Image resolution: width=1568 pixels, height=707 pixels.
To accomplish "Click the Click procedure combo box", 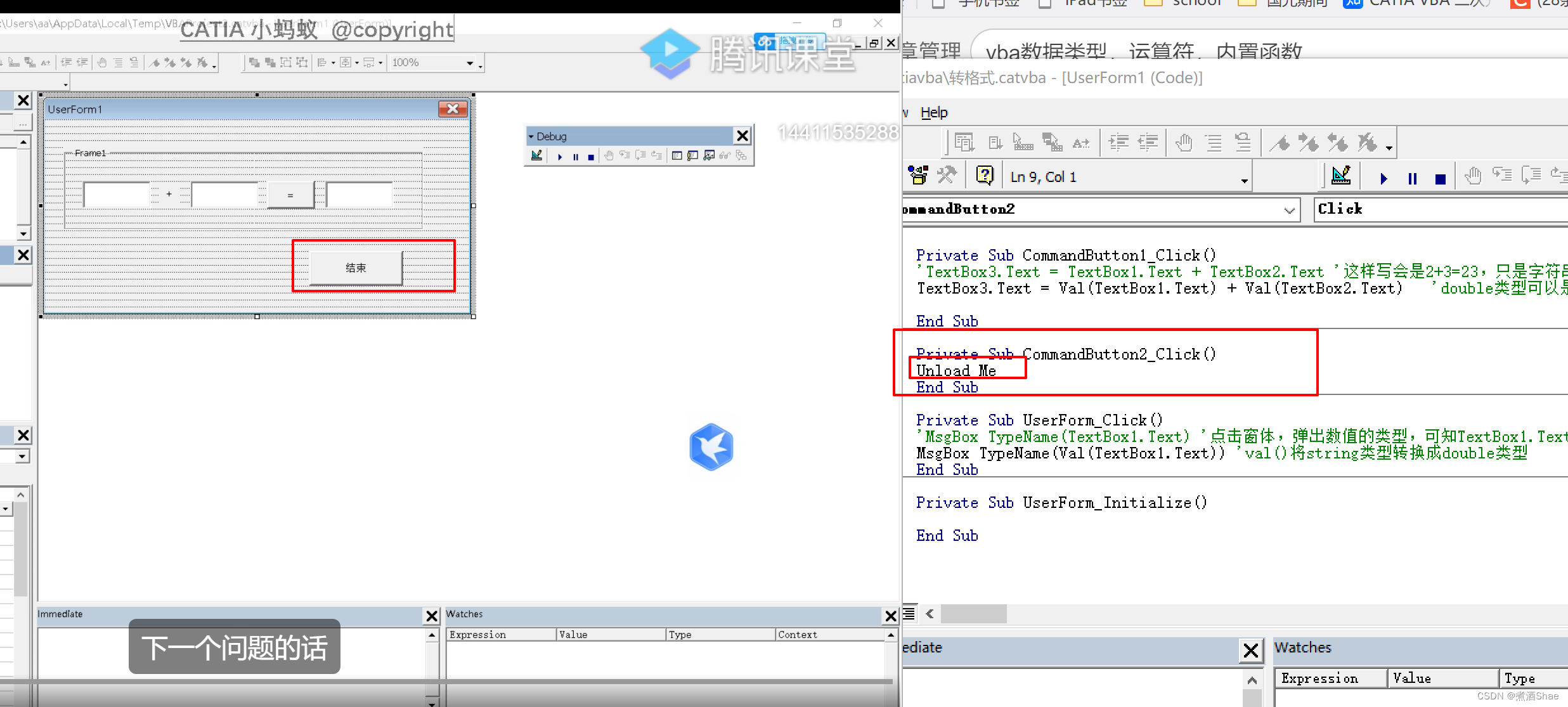I will [1441, 209].
